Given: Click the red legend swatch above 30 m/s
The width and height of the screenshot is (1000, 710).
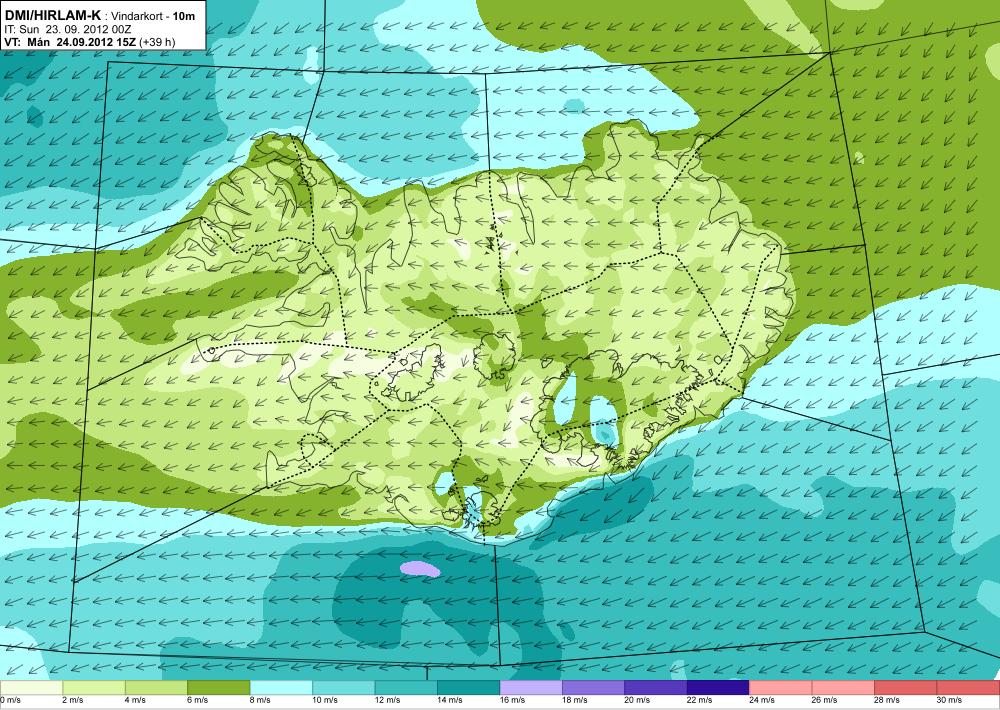Looking at the screenshot, I should click(x=969, y=688).
